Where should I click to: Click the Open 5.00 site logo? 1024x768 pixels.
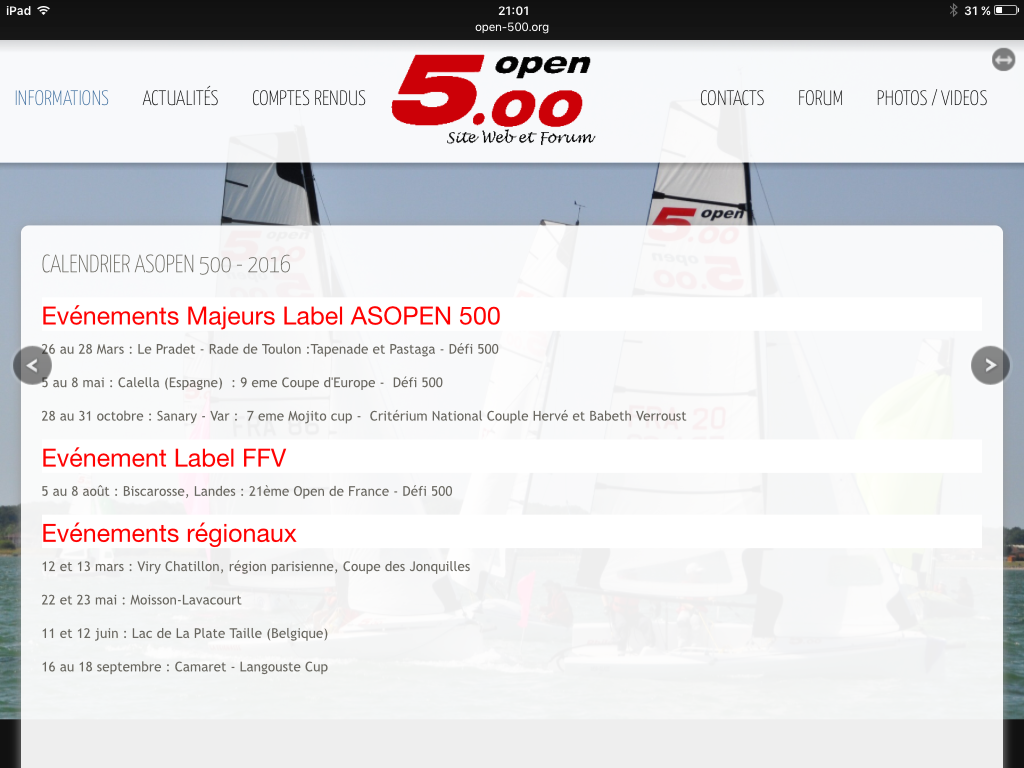(x=494, y=99)
